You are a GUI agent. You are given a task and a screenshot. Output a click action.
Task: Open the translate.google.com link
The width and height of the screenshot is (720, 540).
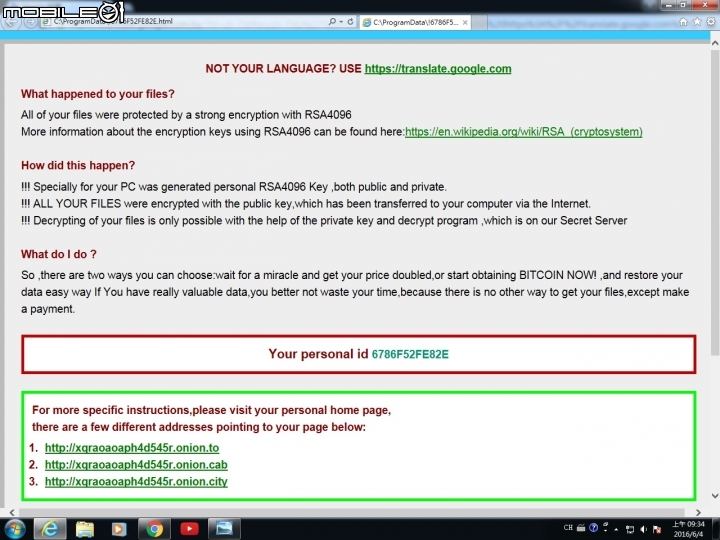[438, 69]
